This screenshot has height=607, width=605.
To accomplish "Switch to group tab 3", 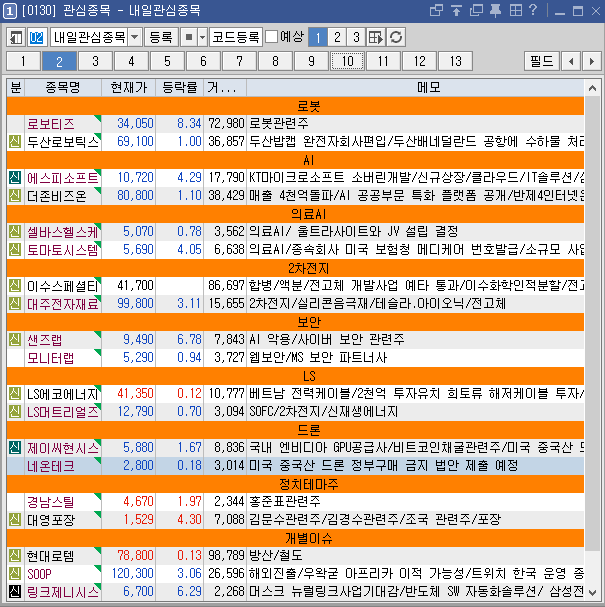I will click(x=95, y=61).
